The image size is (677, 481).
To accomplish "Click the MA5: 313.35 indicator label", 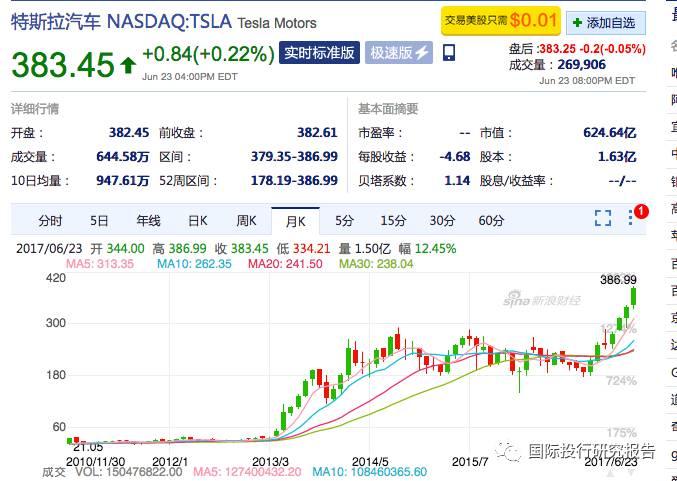I will tap(100, 264).
